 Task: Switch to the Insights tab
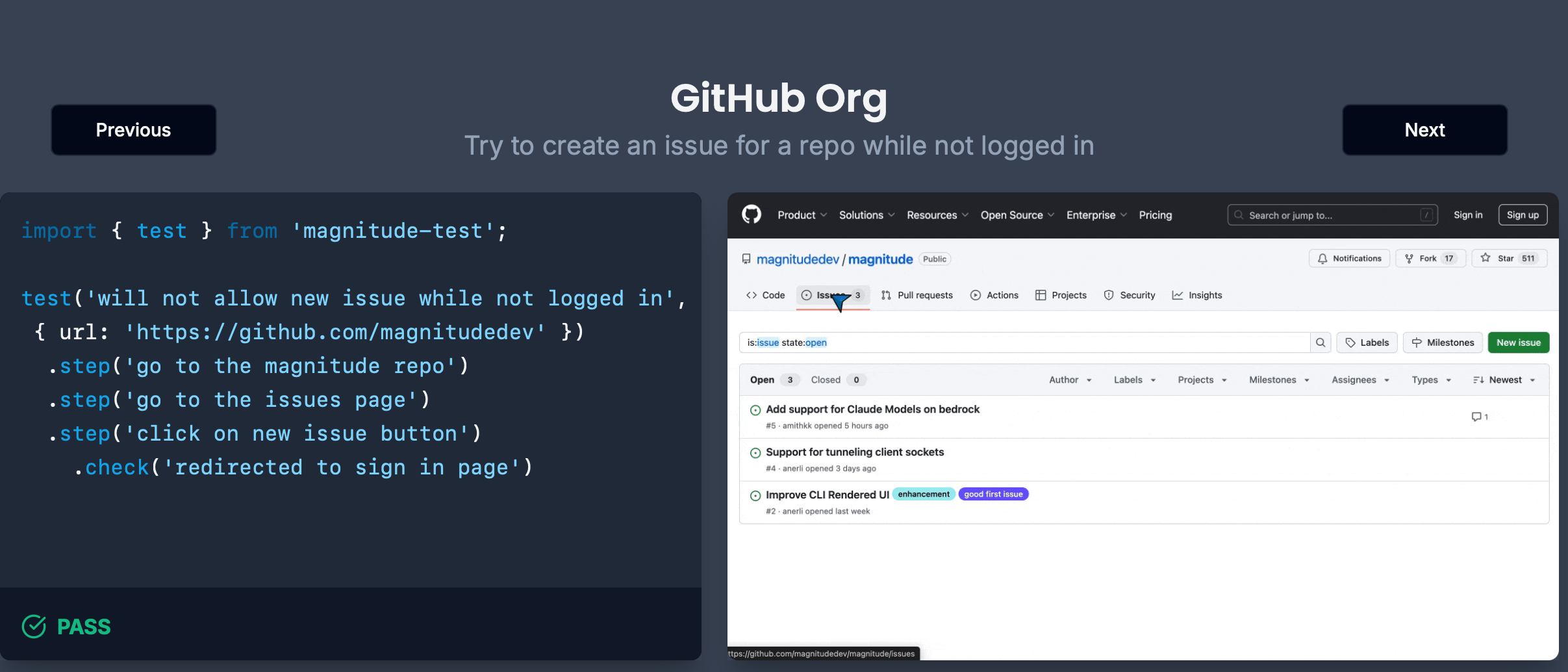point(1197,295)
